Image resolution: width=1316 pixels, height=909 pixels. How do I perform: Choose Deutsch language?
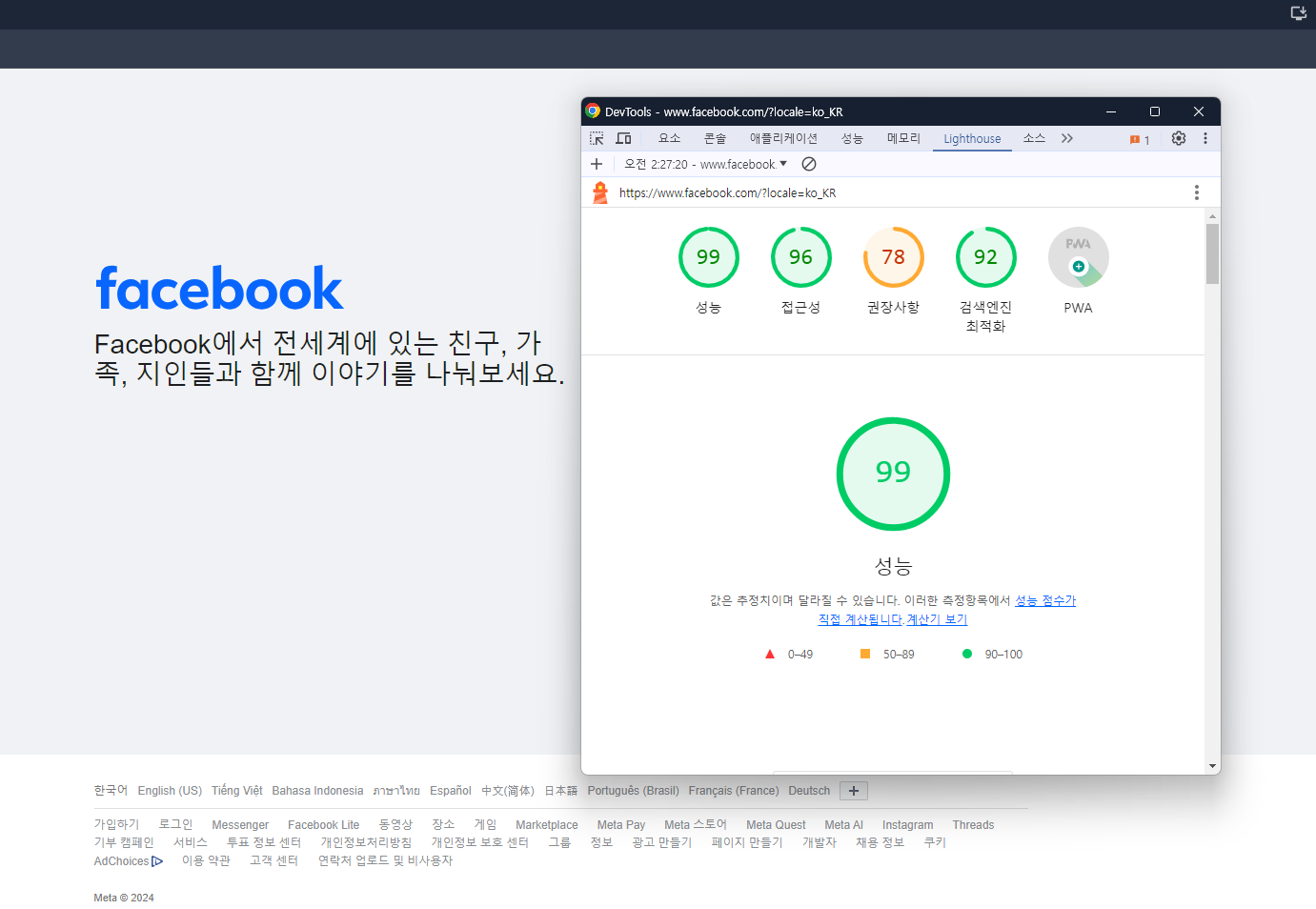(x=809, y=791)
